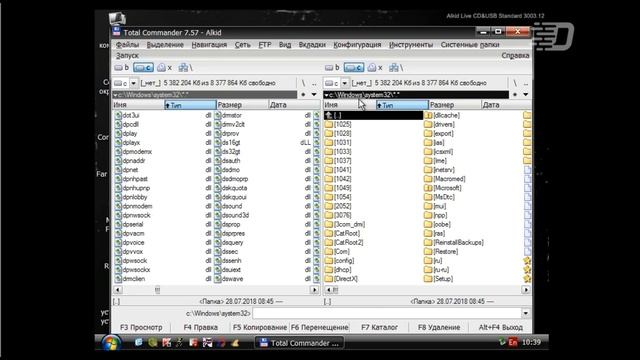The width and height of the screenshot is (640, 360).
Task: Click F5 Копирование button
Action: point(260,327)
